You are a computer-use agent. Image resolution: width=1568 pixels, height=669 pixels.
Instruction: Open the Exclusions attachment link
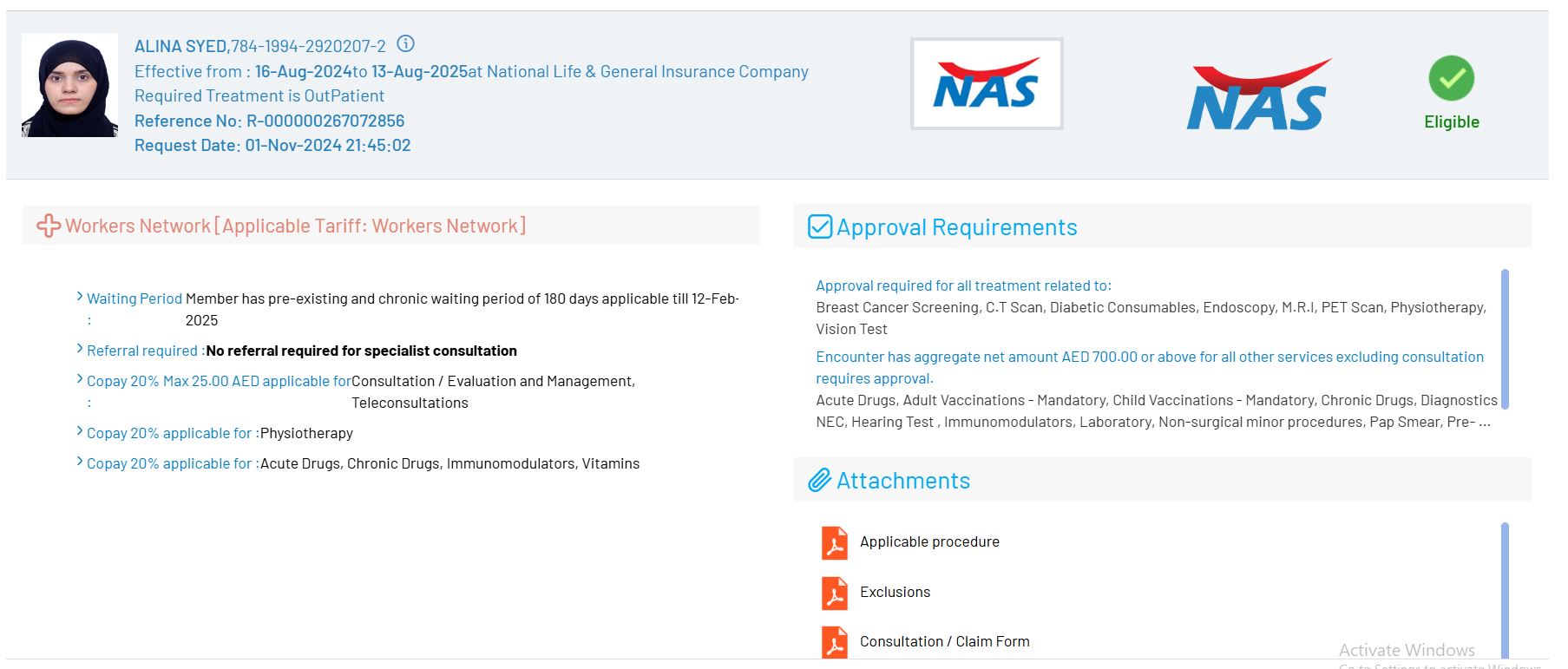895,592
